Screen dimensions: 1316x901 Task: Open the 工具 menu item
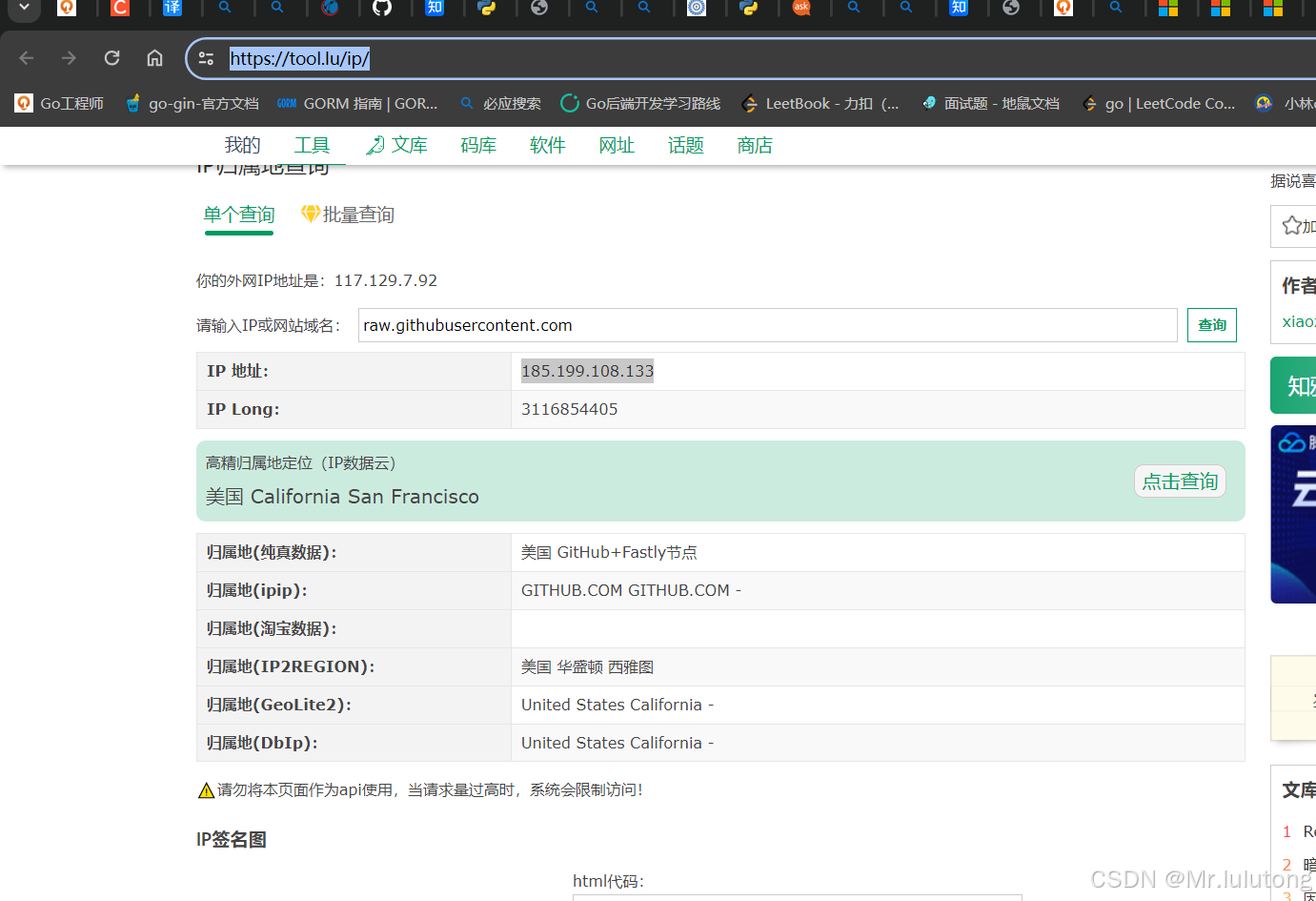[312, 145]
